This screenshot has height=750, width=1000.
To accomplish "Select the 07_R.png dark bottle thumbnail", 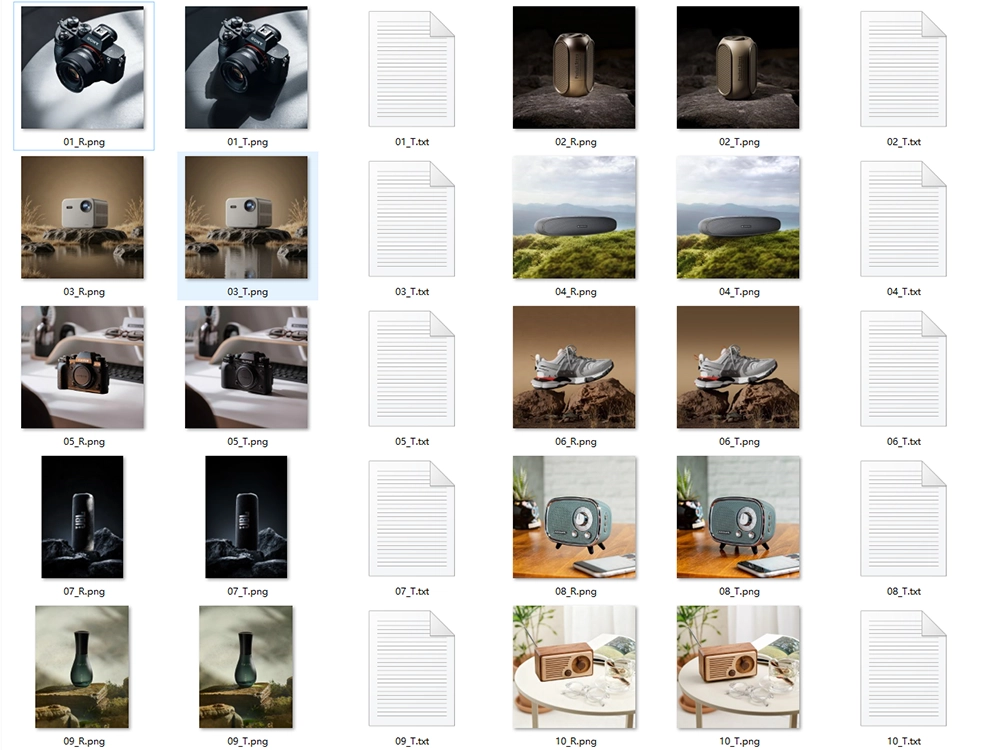I will point(83,517).
